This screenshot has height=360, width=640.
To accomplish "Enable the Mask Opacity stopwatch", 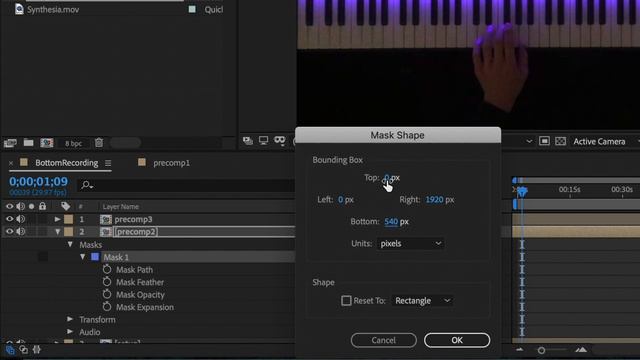I will pyautogui.click(x=107, y=294).
